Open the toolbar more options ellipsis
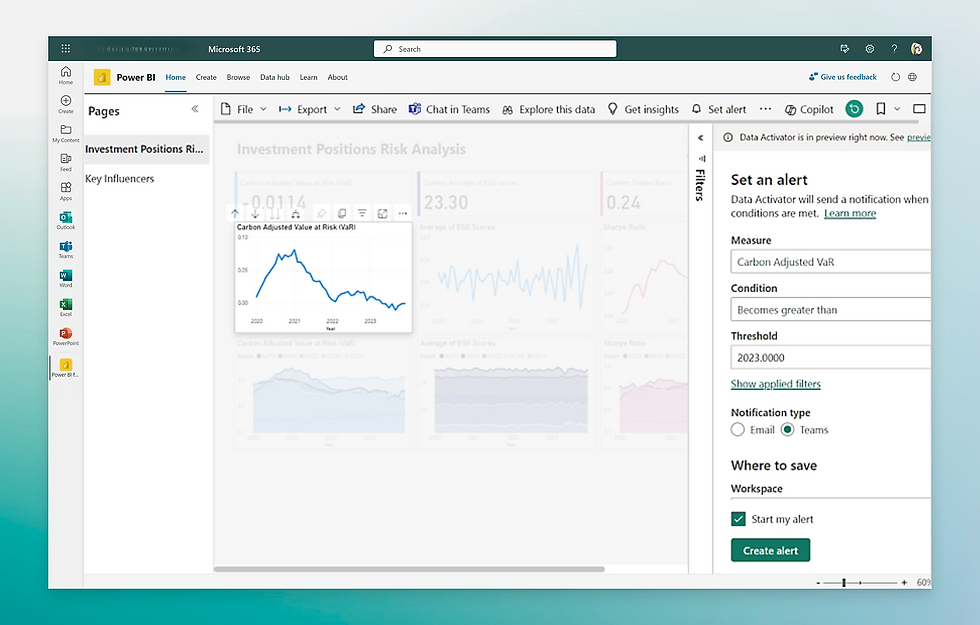 [765, 109]
